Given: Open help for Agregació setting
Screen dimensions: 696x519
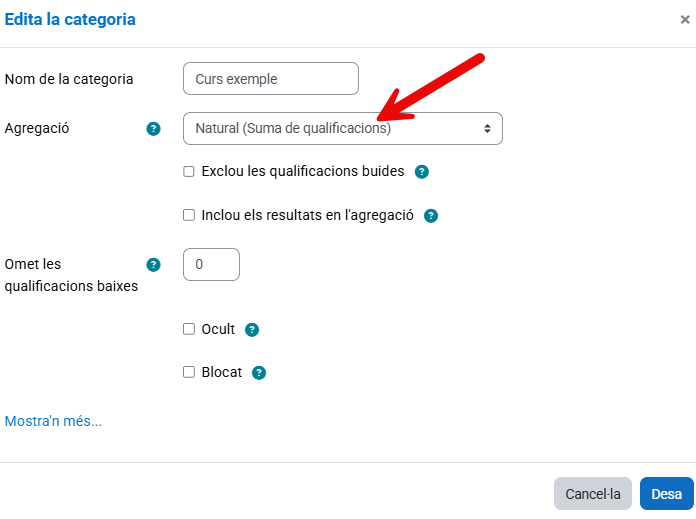Looking at the screenshot, I should [x=153, y=129].
